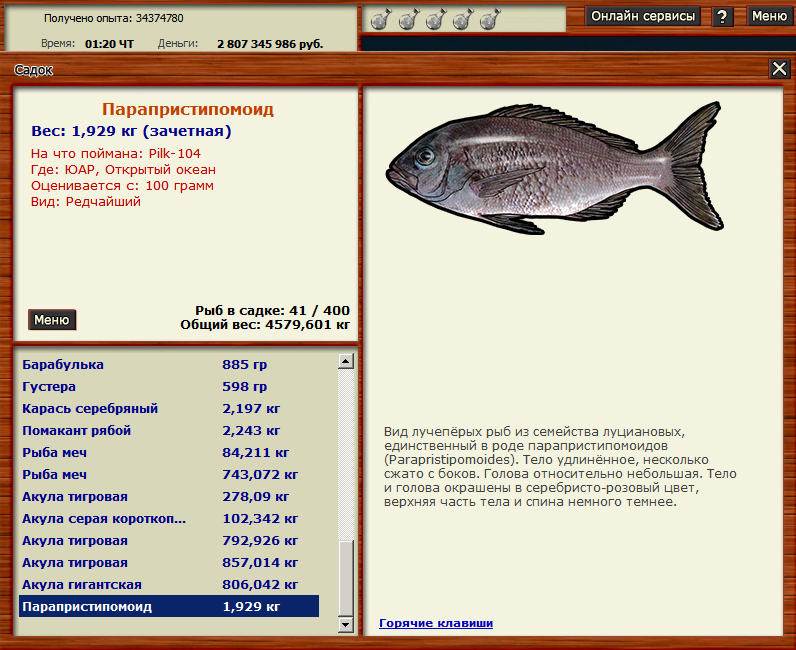Click the fourth potion flask icon
Image resolution: width=796 pixels, height=650 pixels.
click(x=462, y=19)
